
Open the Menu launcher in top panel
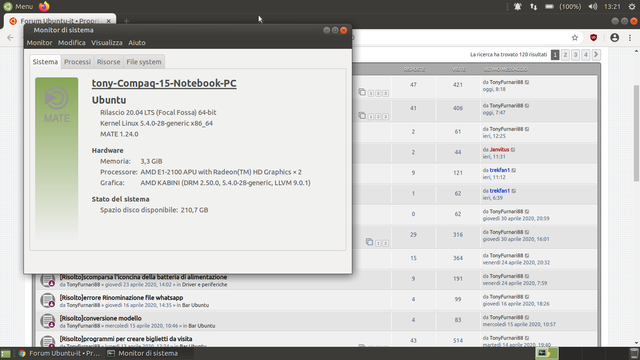18,7
